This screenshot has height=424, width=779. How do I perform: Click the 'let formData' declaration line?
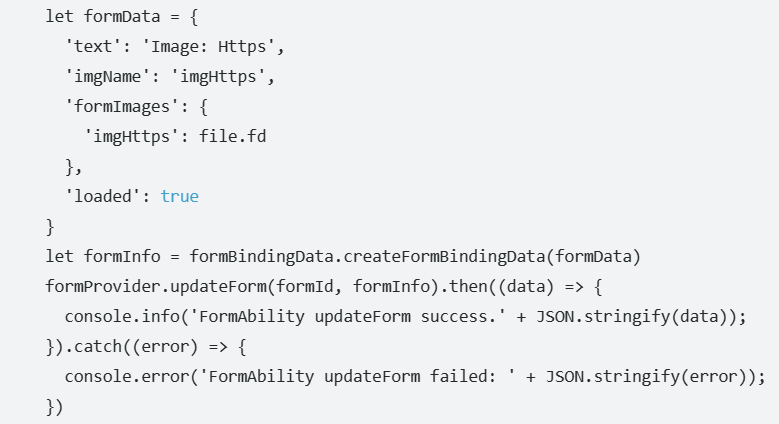(x=122, y=16)
